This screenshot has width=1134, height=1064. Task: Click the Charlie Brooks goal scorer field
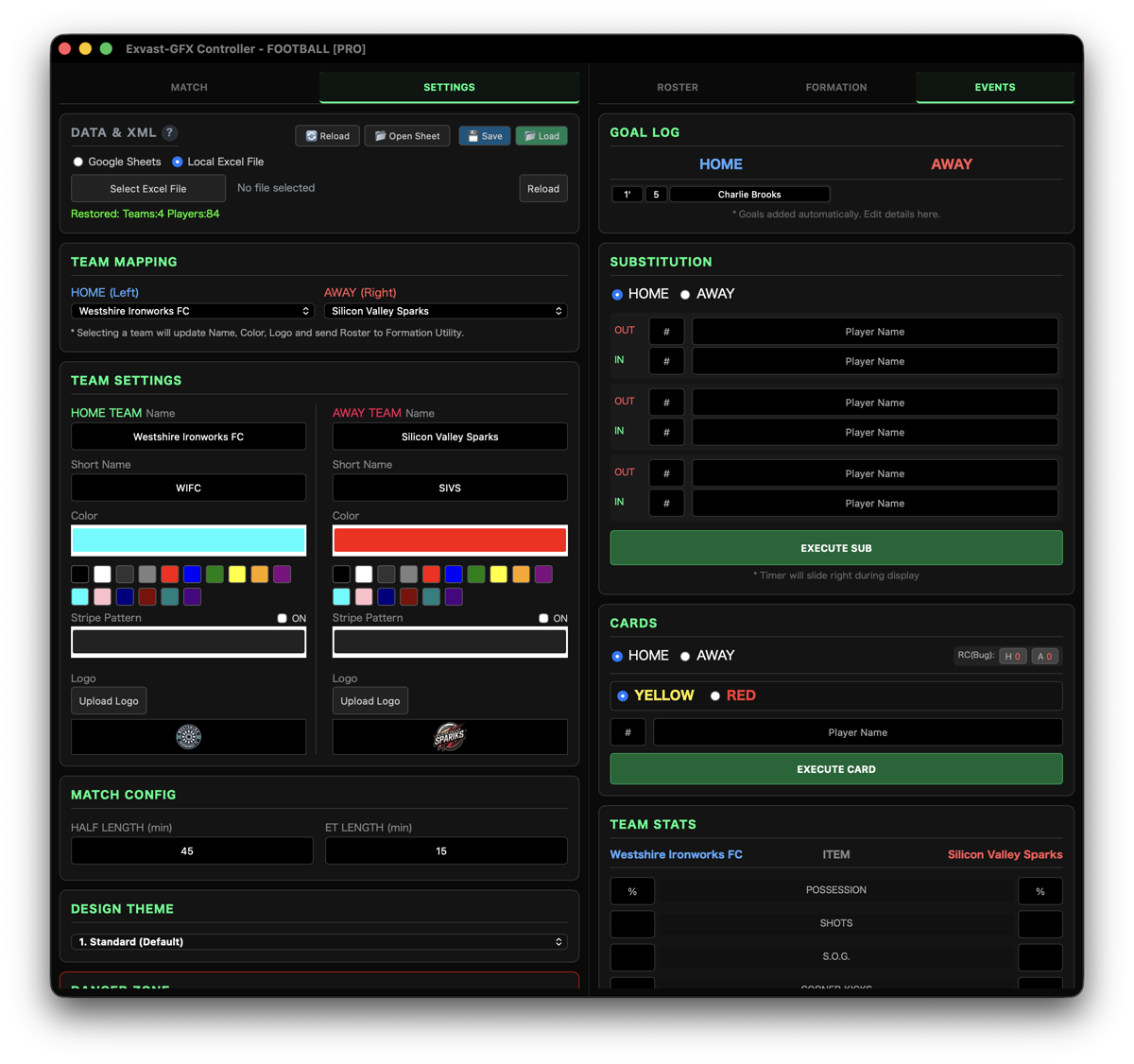(x=749, y=195)
